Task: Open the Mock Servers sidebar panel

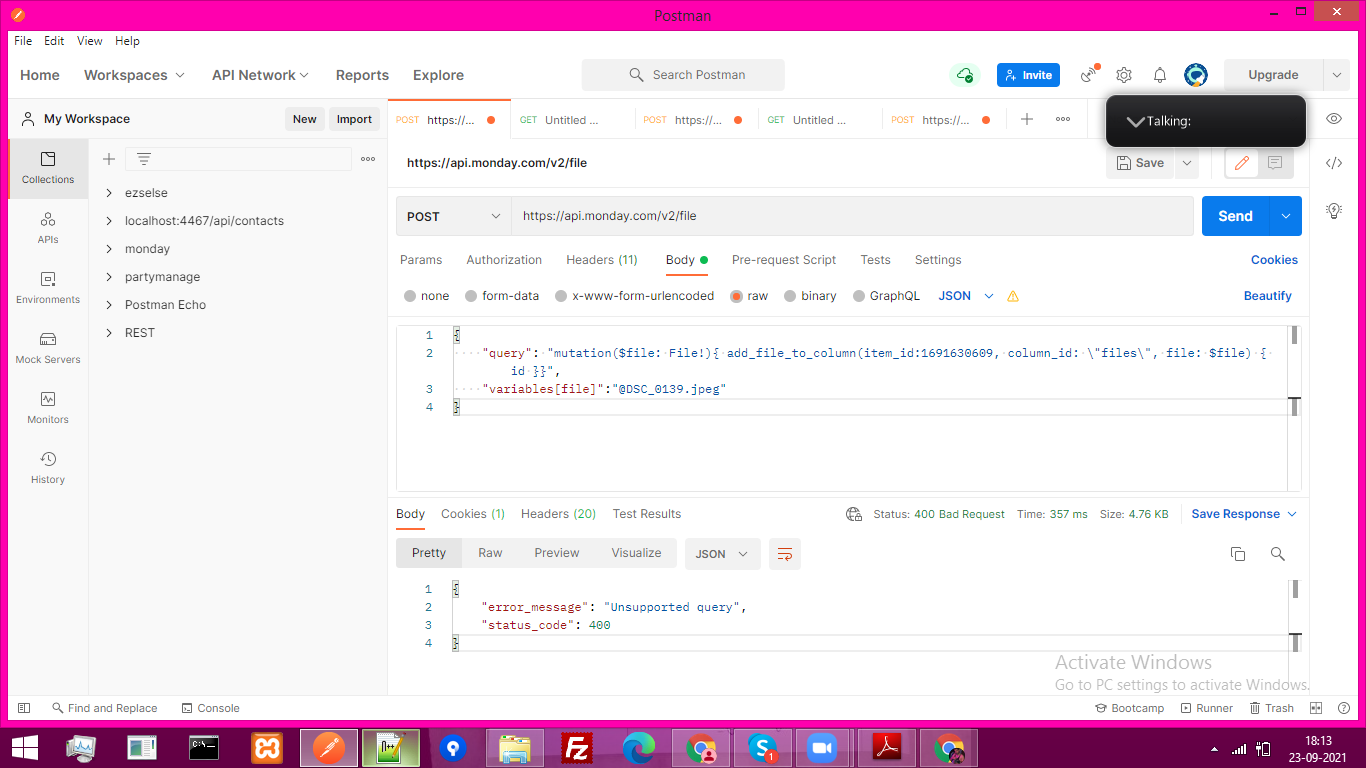Action: [x=48, y=348]
